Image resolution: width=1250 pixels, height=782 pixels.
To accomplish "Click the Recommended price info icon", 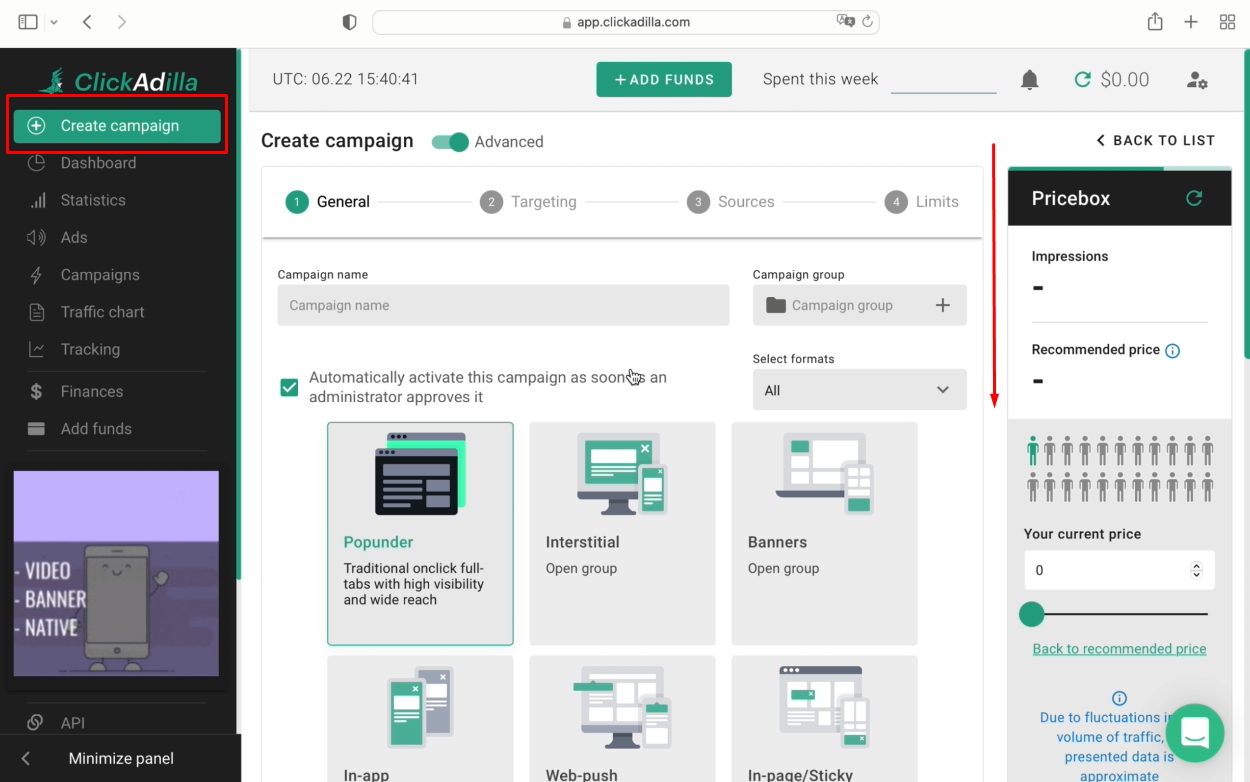I will [1173, 351].
